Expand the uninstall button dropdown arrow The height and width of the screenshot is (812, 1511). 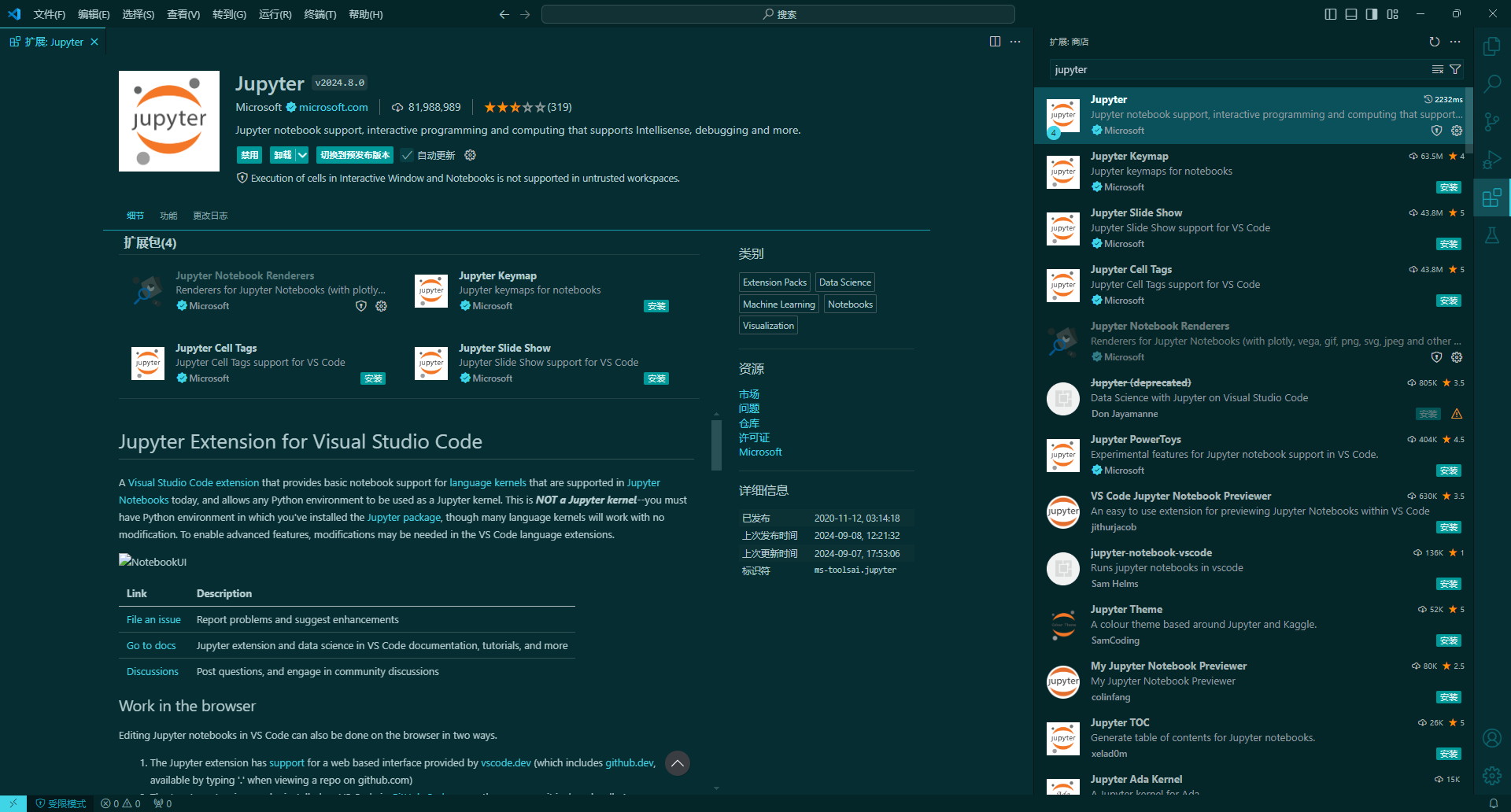pos(302,155)
